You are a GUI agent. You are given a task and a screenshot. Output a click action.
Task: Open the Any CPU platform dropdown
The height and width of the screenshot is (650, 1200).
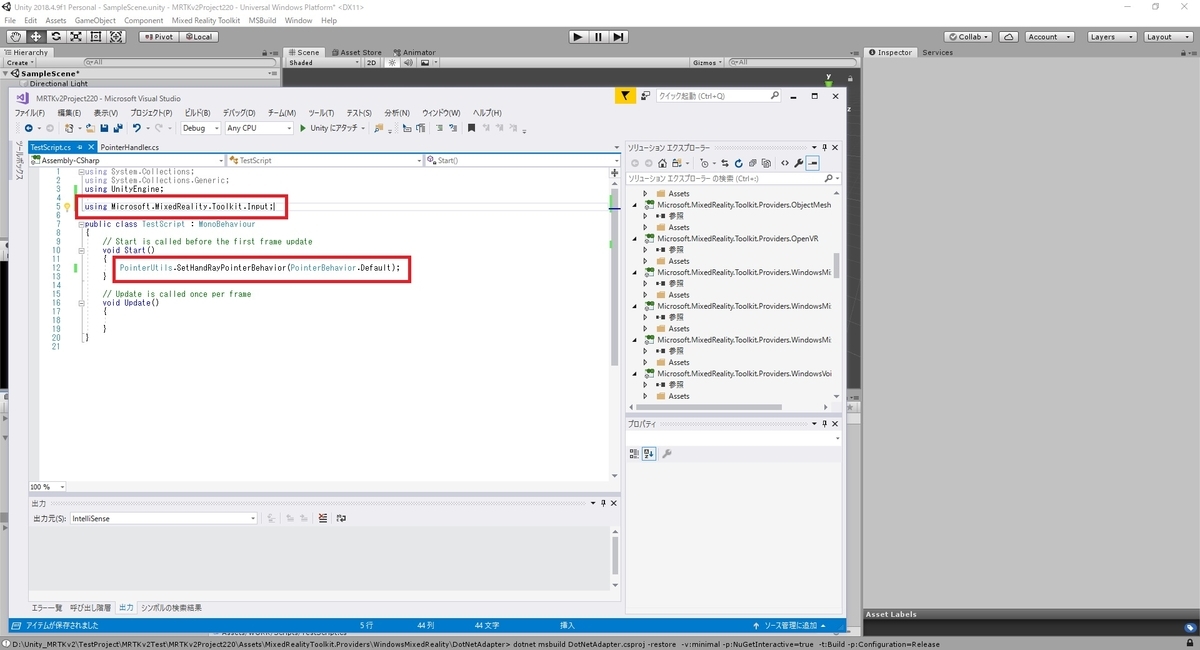259,128
